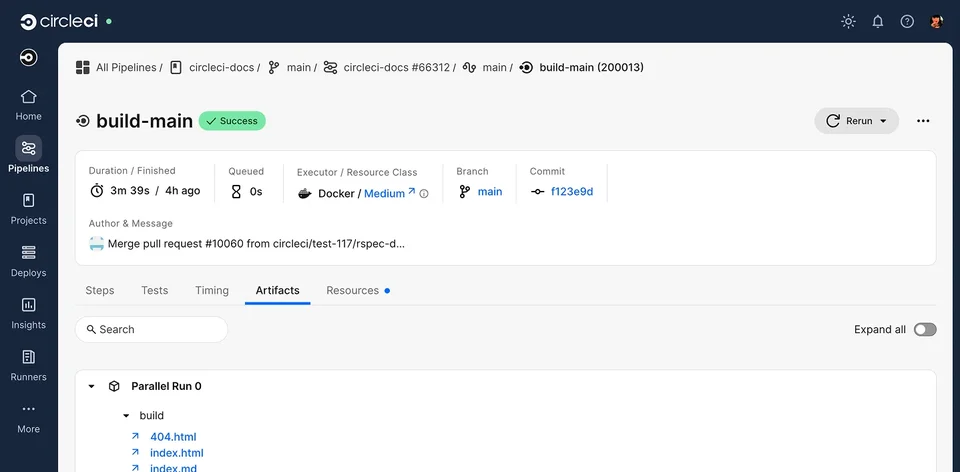The height and width of the screenshot is (472, 960).
Task: Collapse the build folder
Action: [126, 416]
